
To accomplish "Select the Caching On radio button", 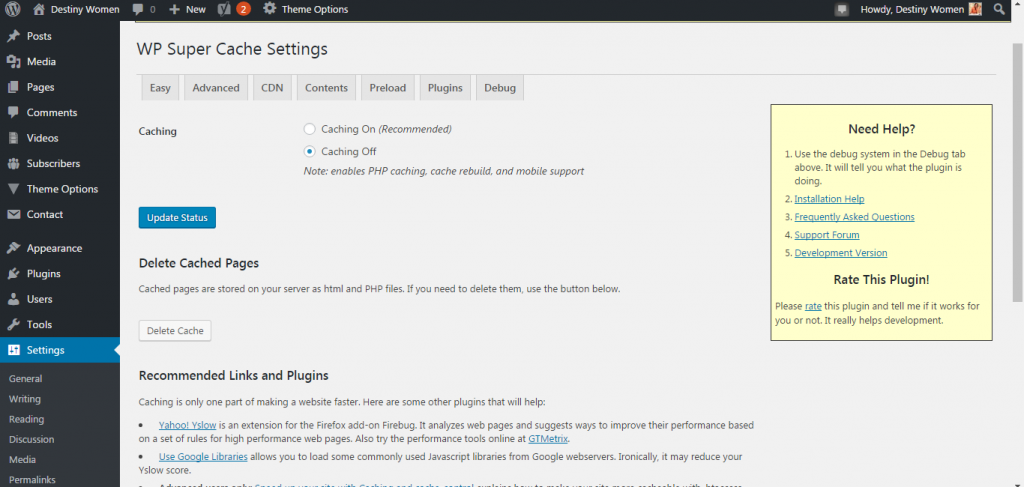I will [310, 129].
